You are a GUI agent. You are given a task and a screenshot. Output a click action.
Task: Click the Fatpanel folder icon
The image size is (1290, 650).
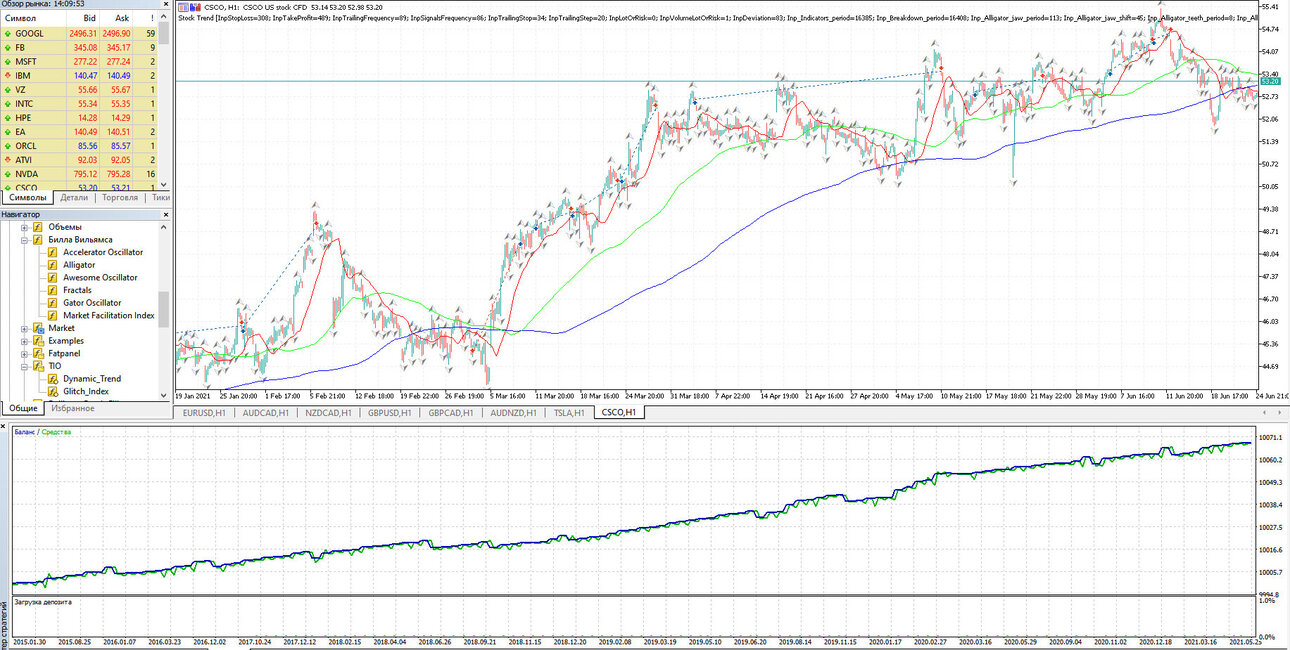pos(38,353)
